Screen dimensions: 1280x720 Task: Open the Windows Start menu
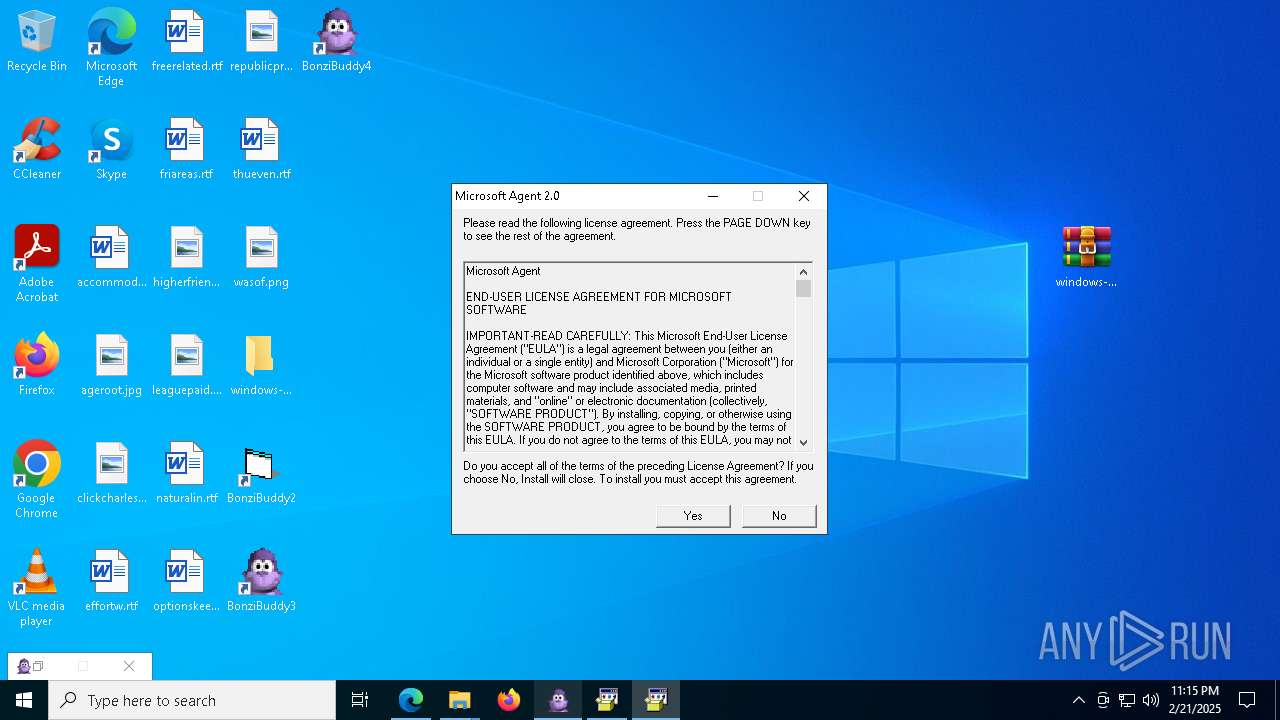click(24, 700)
